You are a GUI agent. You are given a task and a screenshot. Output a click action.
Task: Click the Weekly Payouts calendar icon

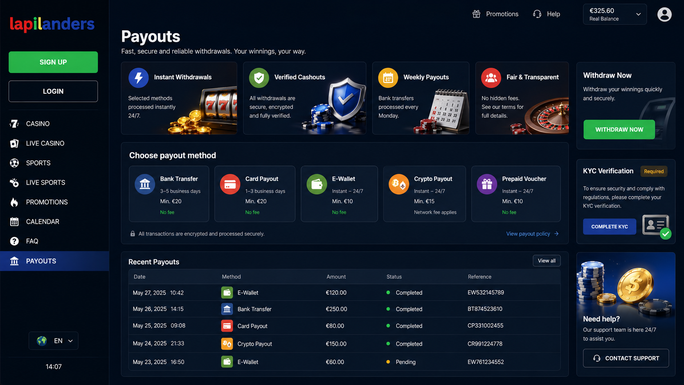[388, 78]
